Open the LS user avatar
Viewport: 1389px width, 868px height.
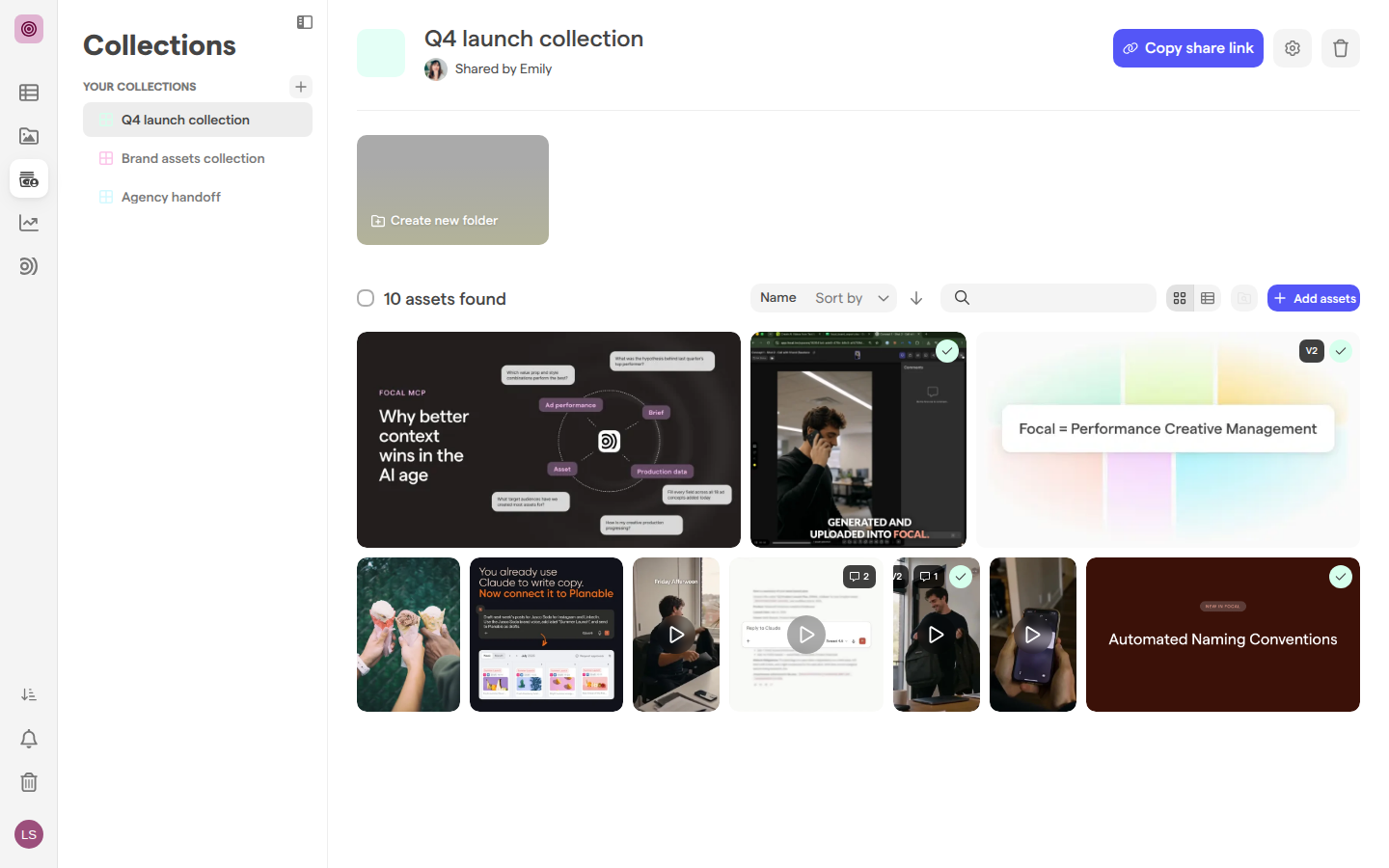[29, 834]
